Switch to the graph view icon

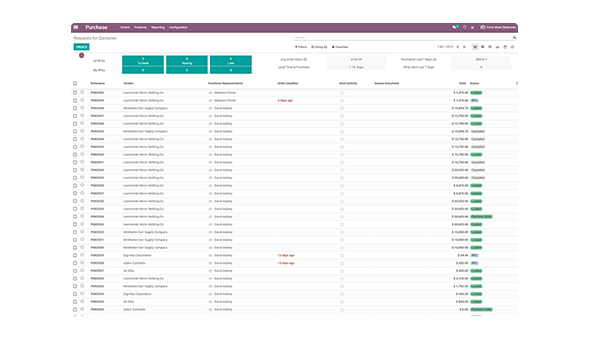(x=497, y=47)
